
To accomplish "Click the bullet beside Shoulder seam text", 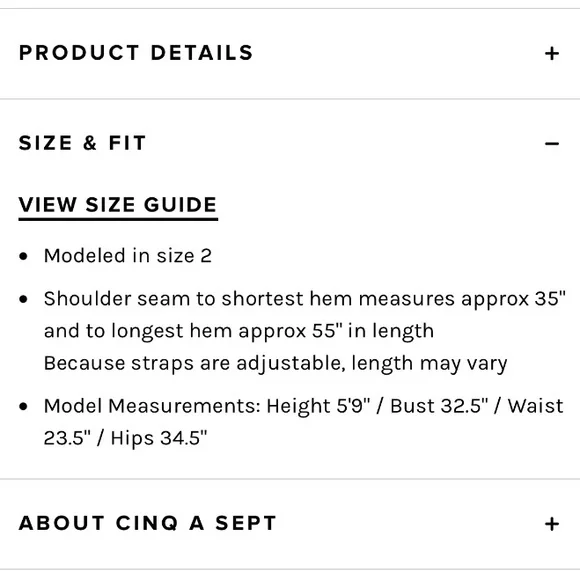I will tap(23, 299).
